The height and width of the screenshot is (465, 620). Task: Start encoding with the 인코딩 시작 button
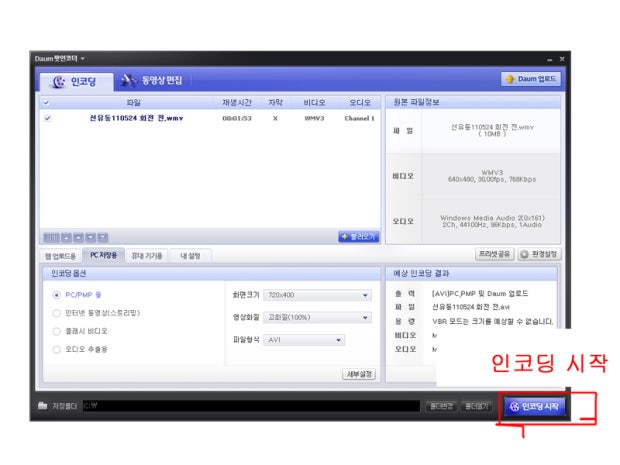click(534, 406)
